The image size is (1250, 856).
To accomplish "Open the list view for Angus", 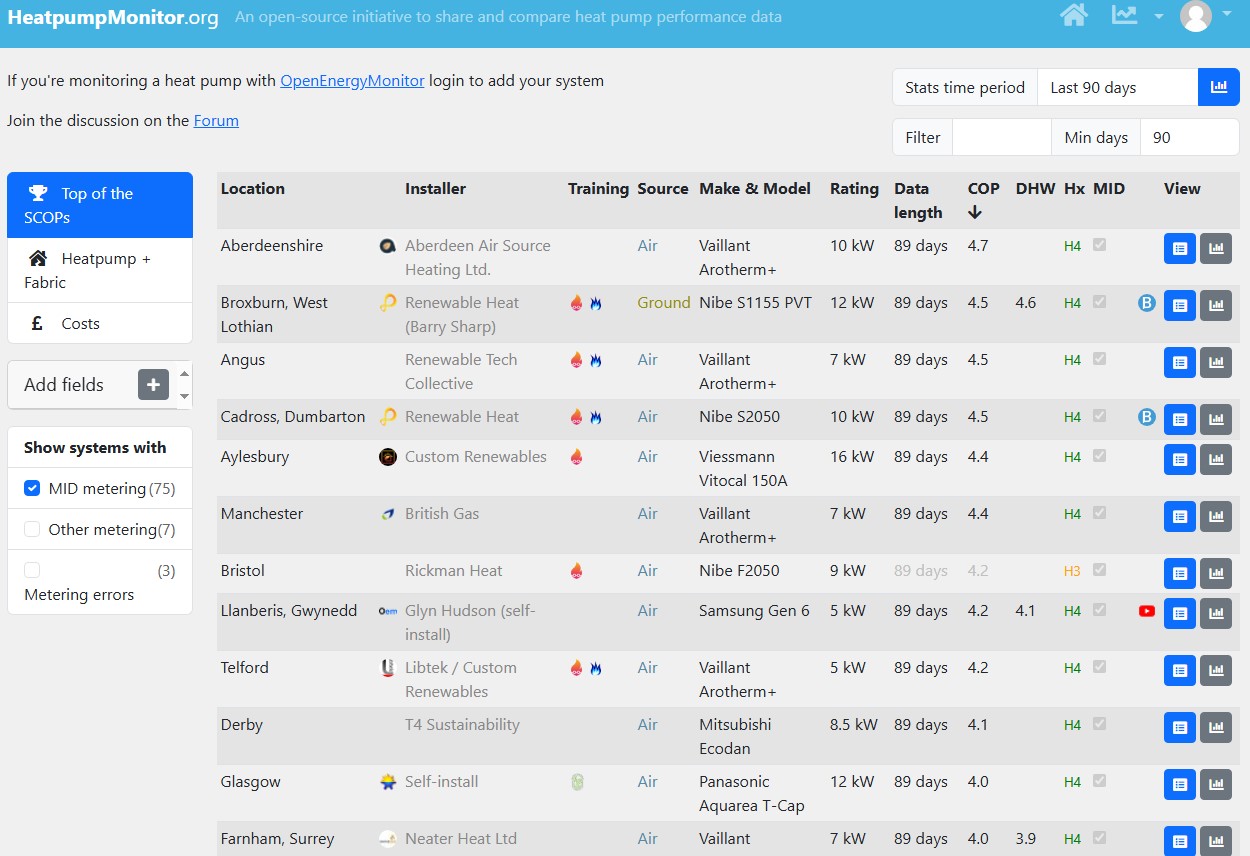I will click(1180, 363).
